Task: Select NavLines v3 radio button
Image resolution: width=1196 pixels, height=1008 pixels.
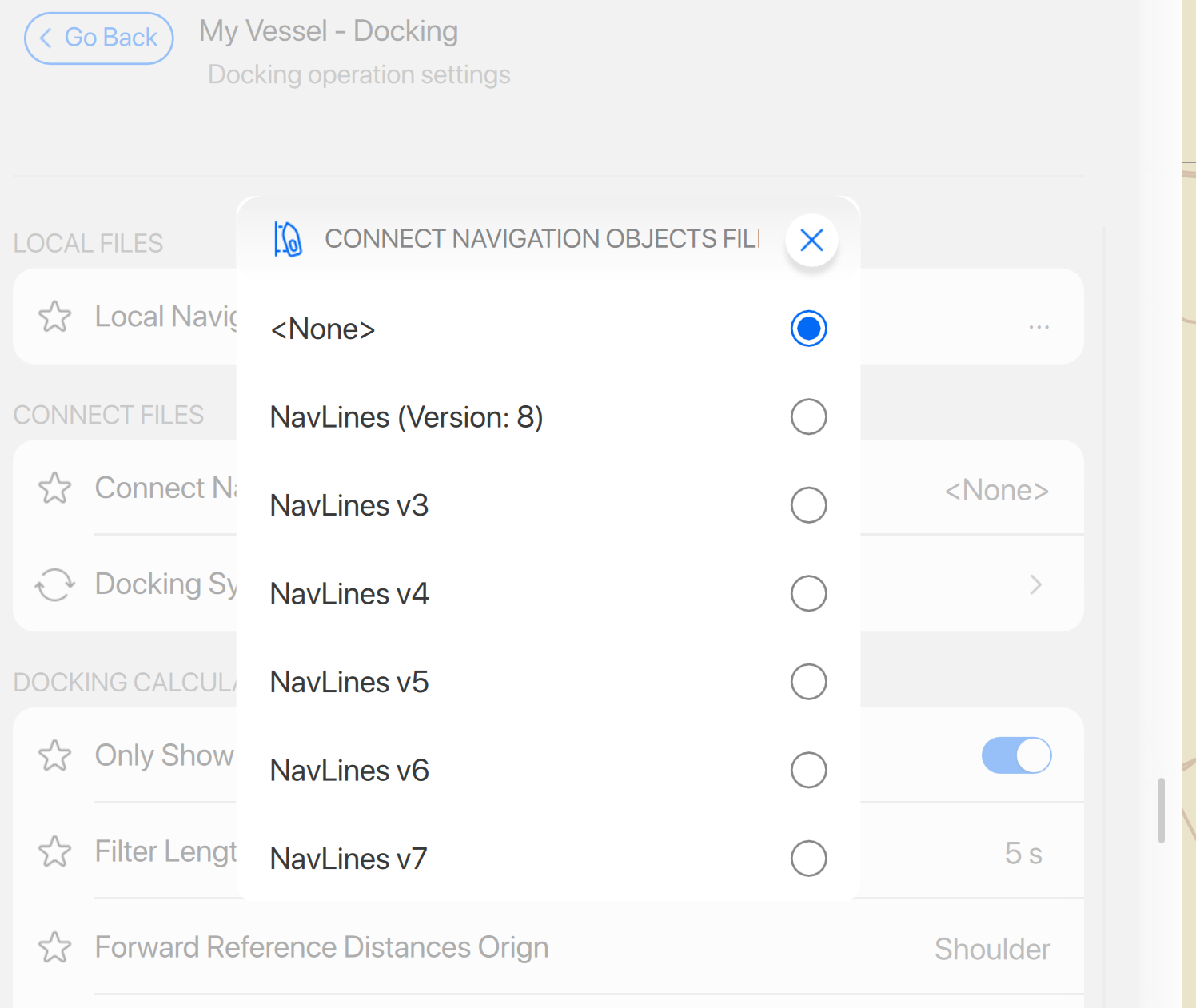Action: point(808,505)
